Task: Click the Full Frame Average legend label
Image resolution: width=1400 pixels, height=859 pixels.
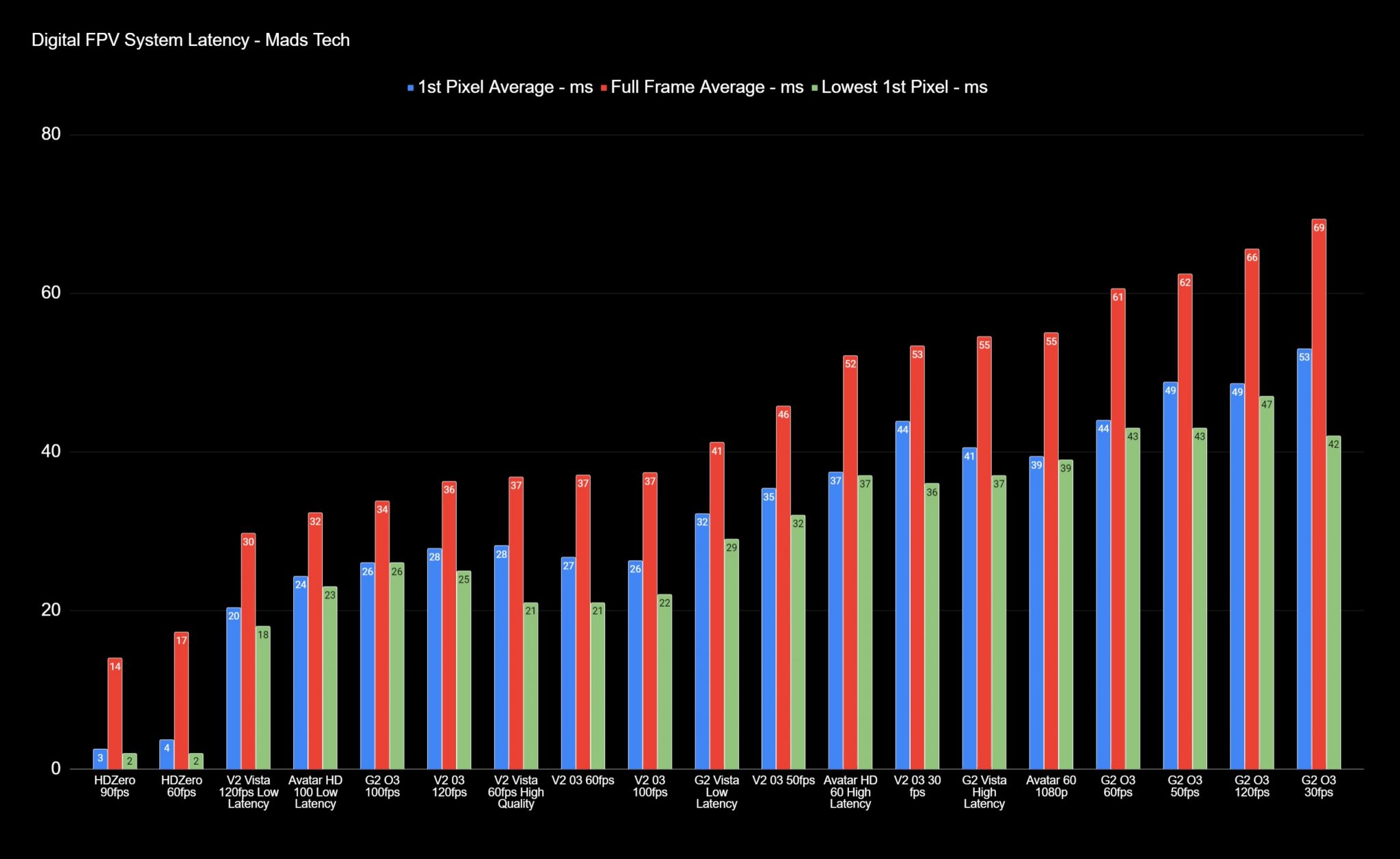Action: [707, 88]
